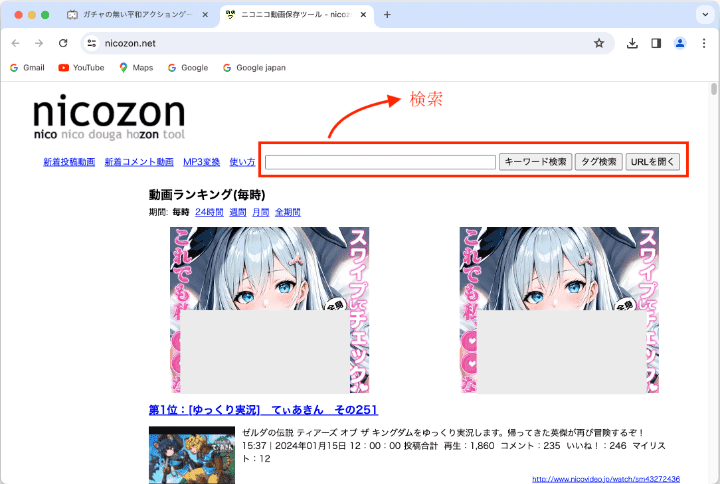Open the Google bookmark

(x=188, y=68)
